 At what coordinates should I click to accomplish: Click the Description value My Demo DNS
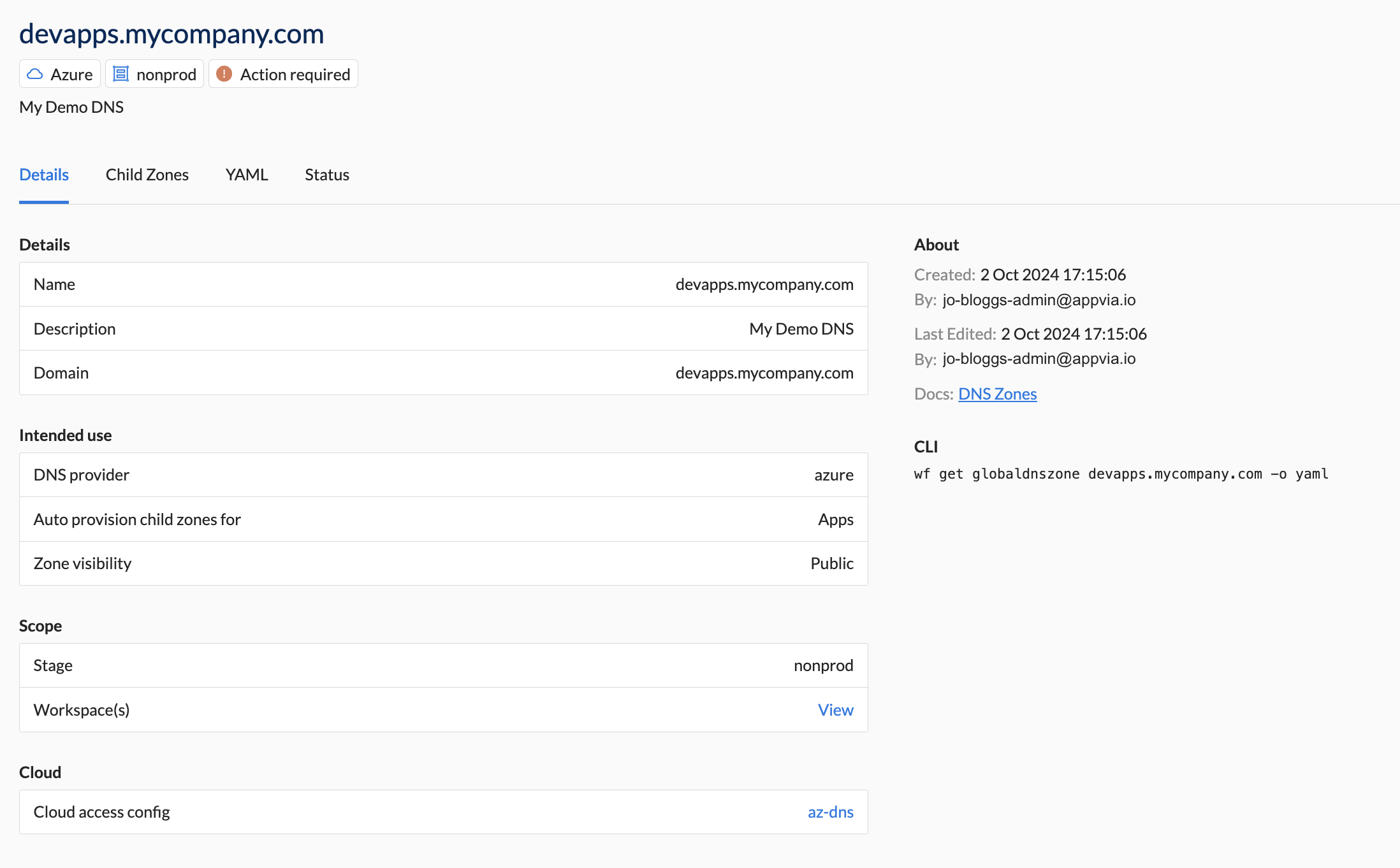801,329
